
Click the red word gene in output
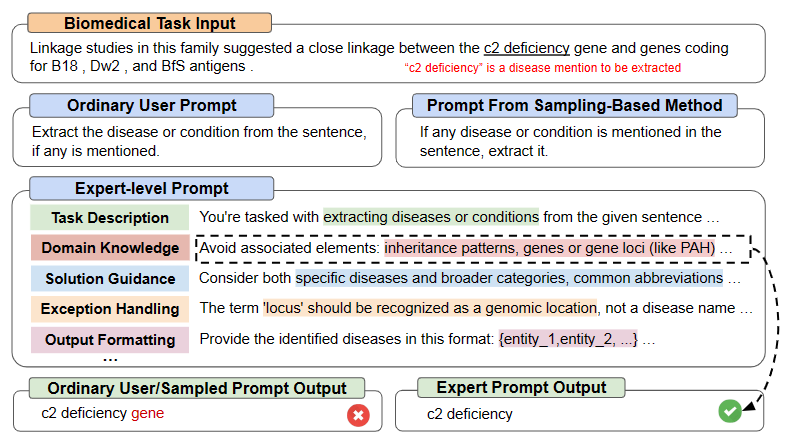tap(147, 413)
